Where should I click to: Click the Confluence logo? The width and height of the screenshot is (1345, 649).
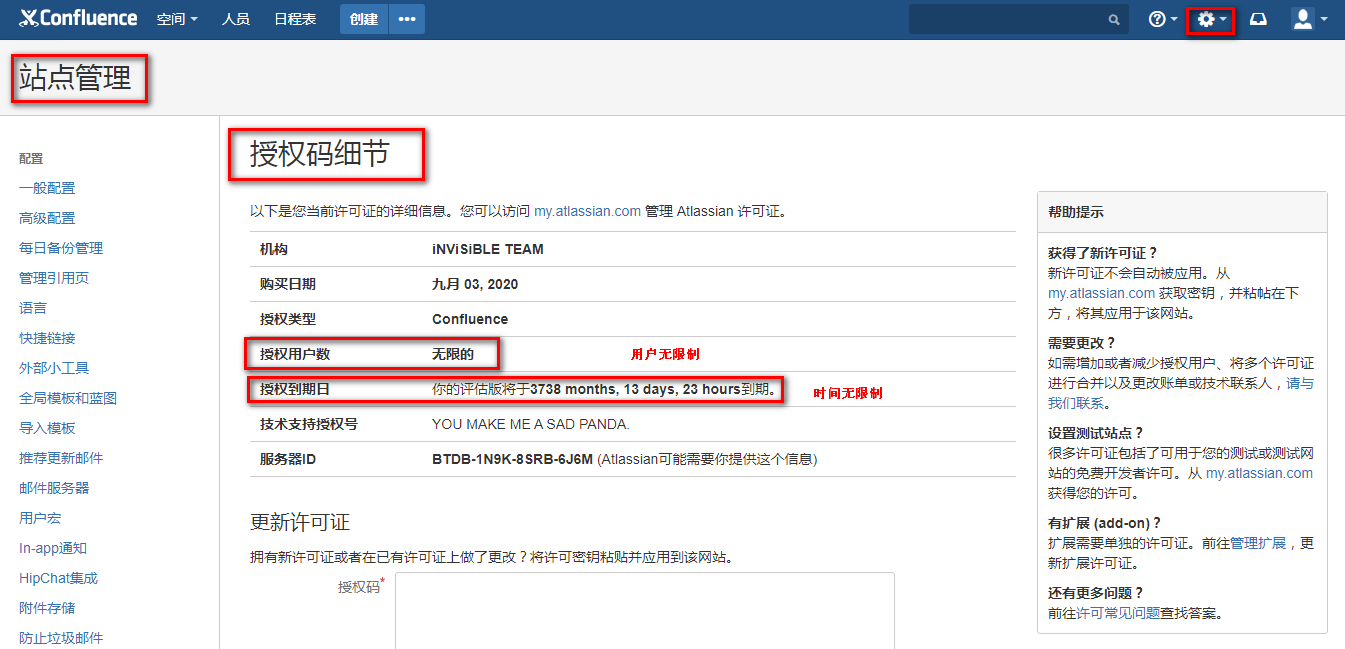click(78, 18)
